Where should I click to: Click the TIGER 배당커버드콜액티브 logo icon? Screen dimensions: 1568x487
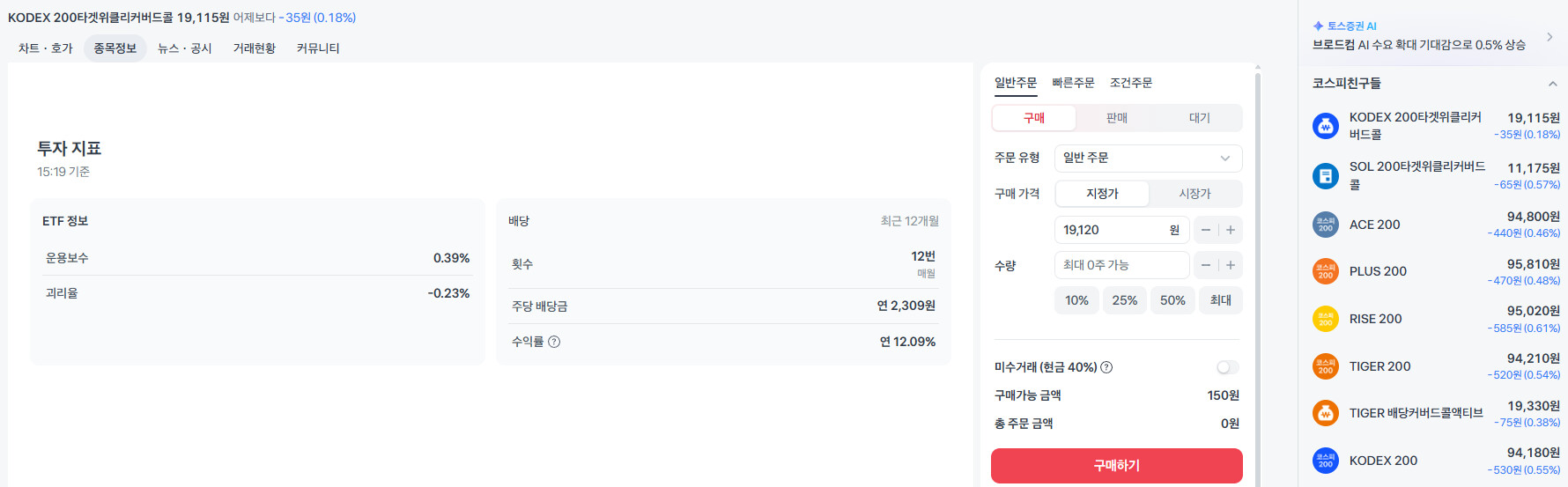click(x=1325, y=413)
